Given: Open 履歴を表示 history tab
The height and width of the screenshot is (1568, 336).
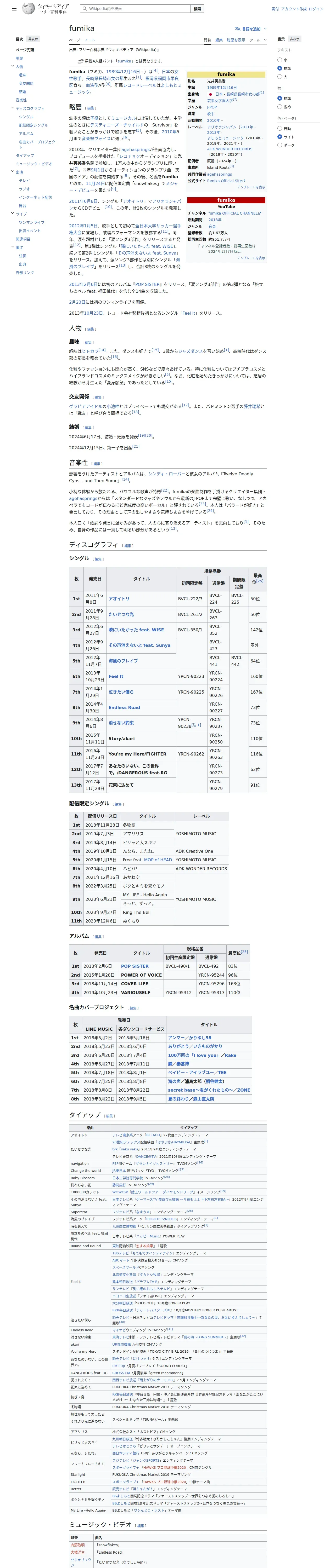Looking at the screenshot, I should 236,40.
